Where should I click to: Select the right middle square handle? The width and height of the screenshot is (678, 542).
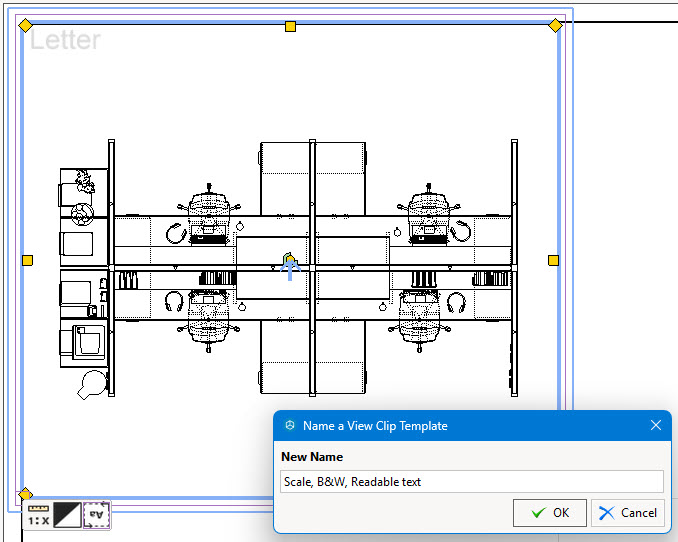click(x=553, y=260)
